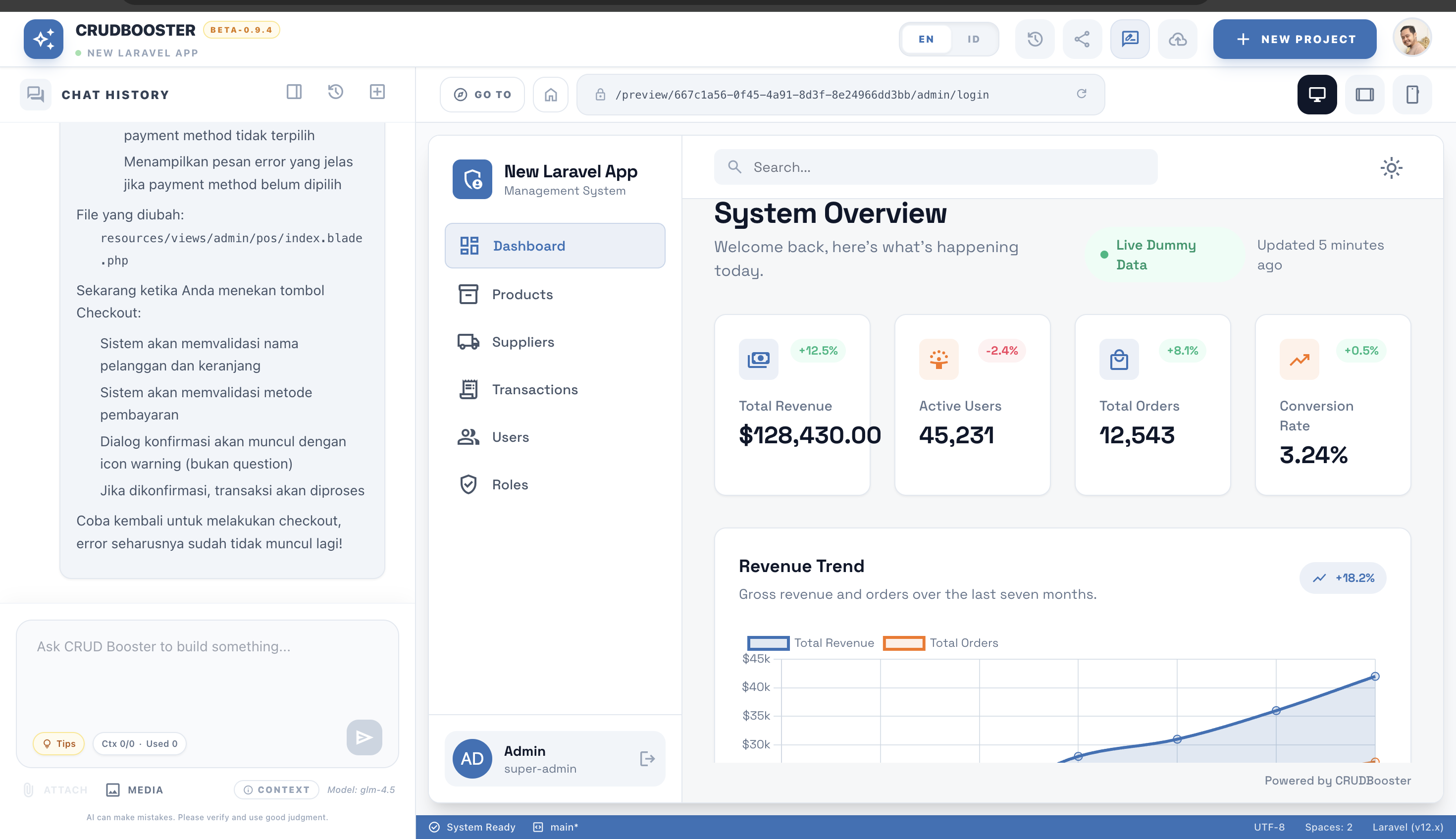The image size is (1456, 839).
Task: Click the cloud deploy icon
Action: (1178, 39)
